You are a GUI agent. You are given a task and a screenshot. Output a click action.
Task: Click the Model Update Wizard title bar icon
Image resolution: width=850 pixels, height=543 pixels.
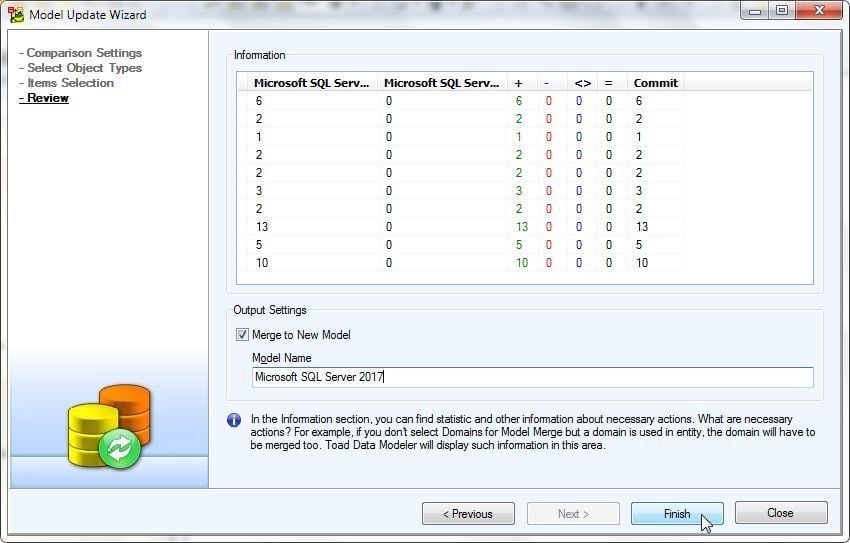click(16, 14)
